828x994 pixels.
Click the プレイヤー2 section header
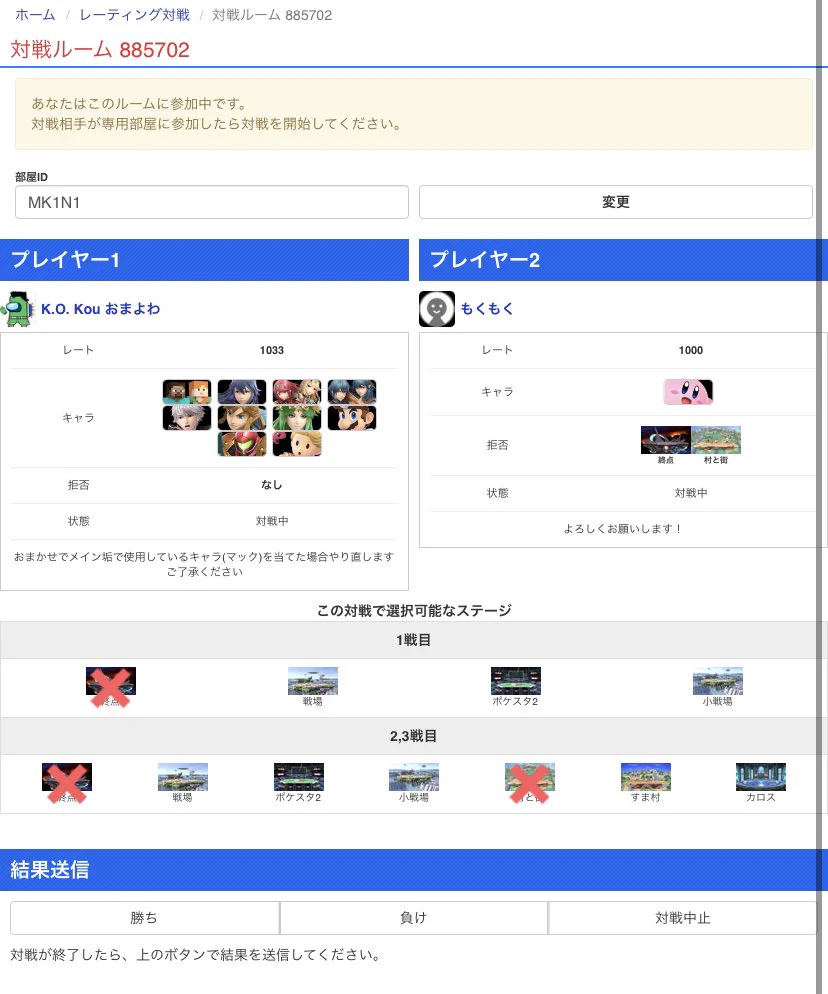pyautogui.click(x=623, y=260)
